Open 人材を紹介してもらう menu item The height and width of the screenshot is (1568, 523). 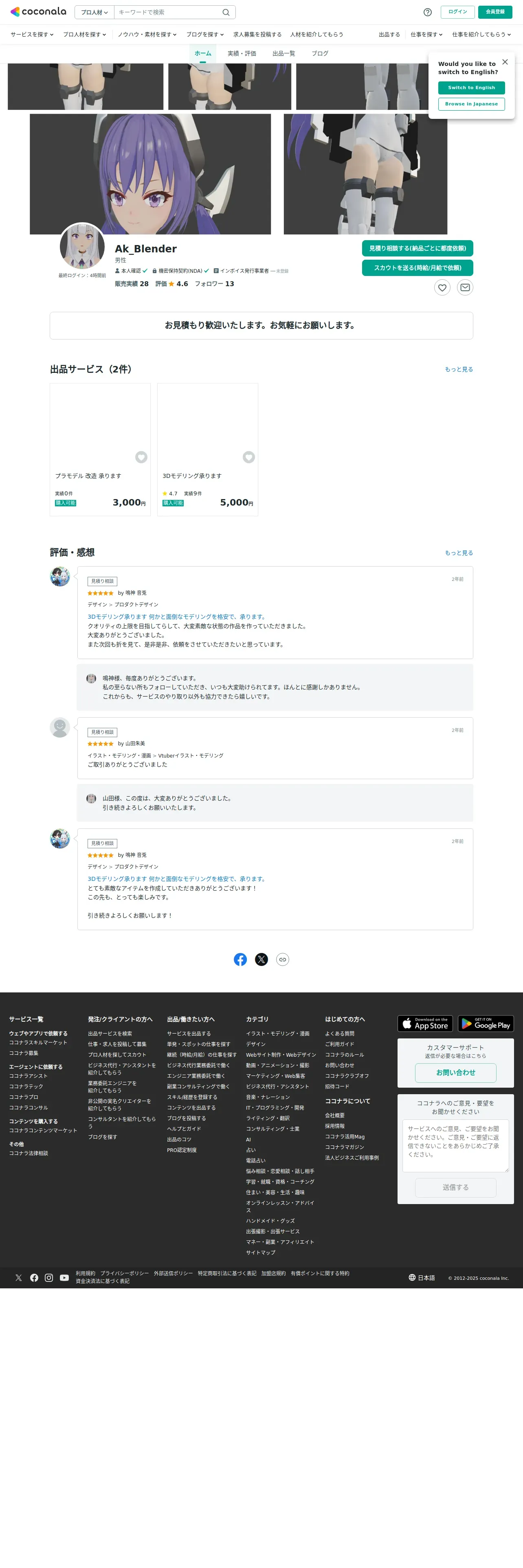pos(316,35)
